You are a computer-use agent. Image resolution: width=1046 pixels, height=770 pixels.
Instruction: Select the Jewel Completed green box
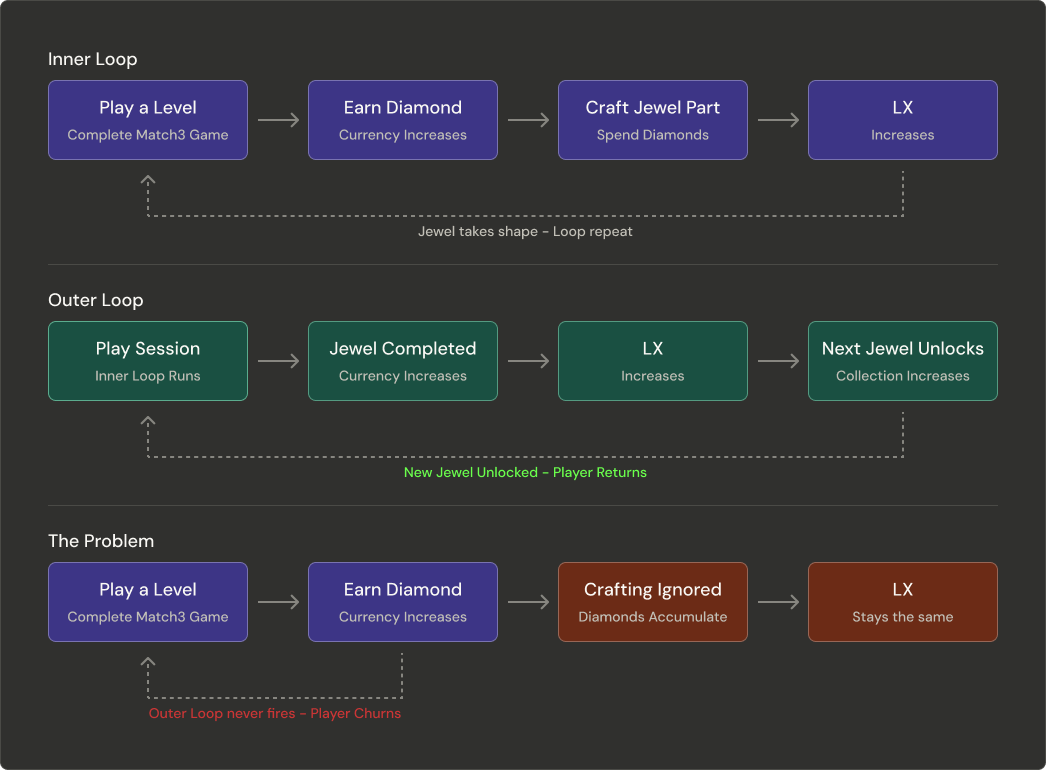(402, 361)
